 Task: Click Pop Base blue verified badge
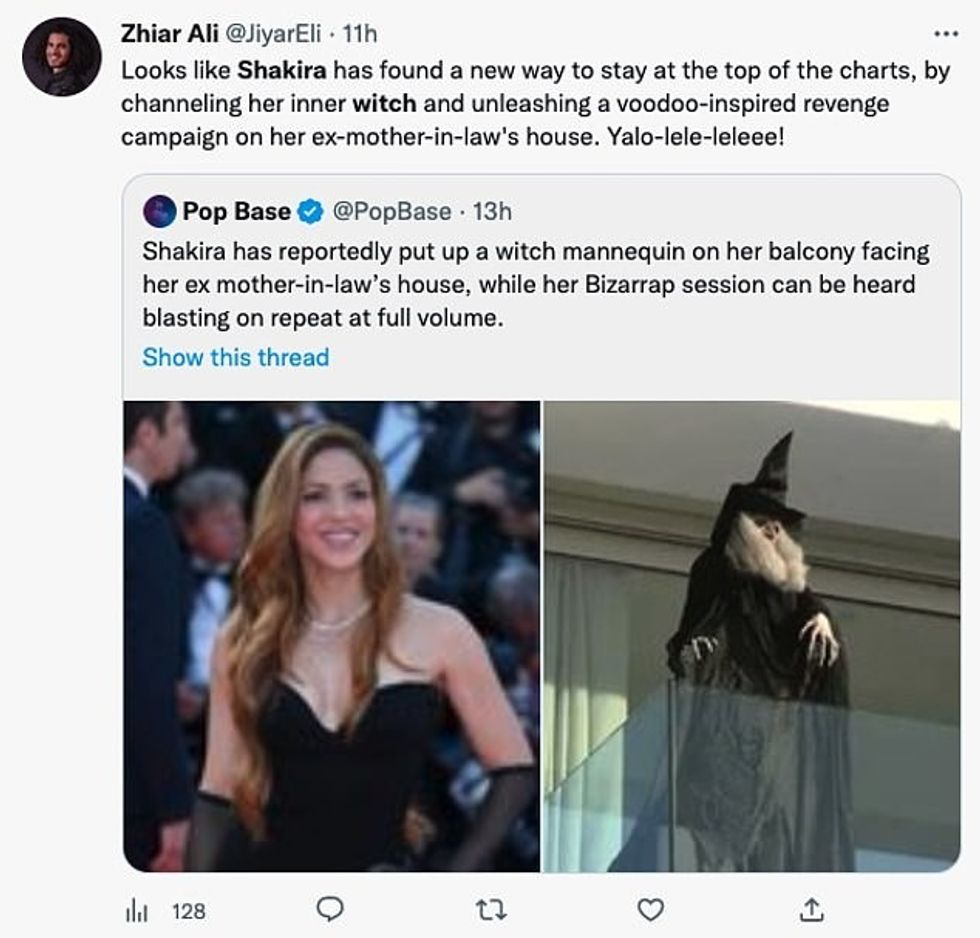coord(311,212)
